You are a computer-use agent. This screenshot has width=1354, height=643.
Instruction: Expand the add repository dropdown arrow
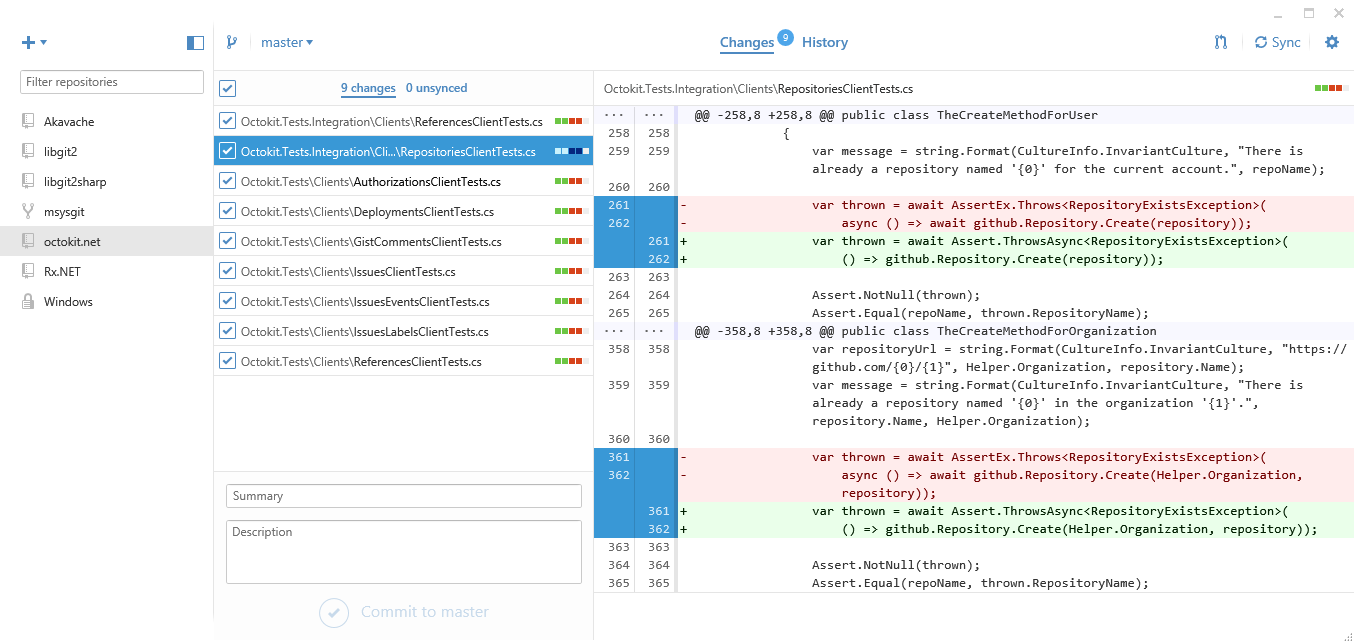tap(43, 42)
